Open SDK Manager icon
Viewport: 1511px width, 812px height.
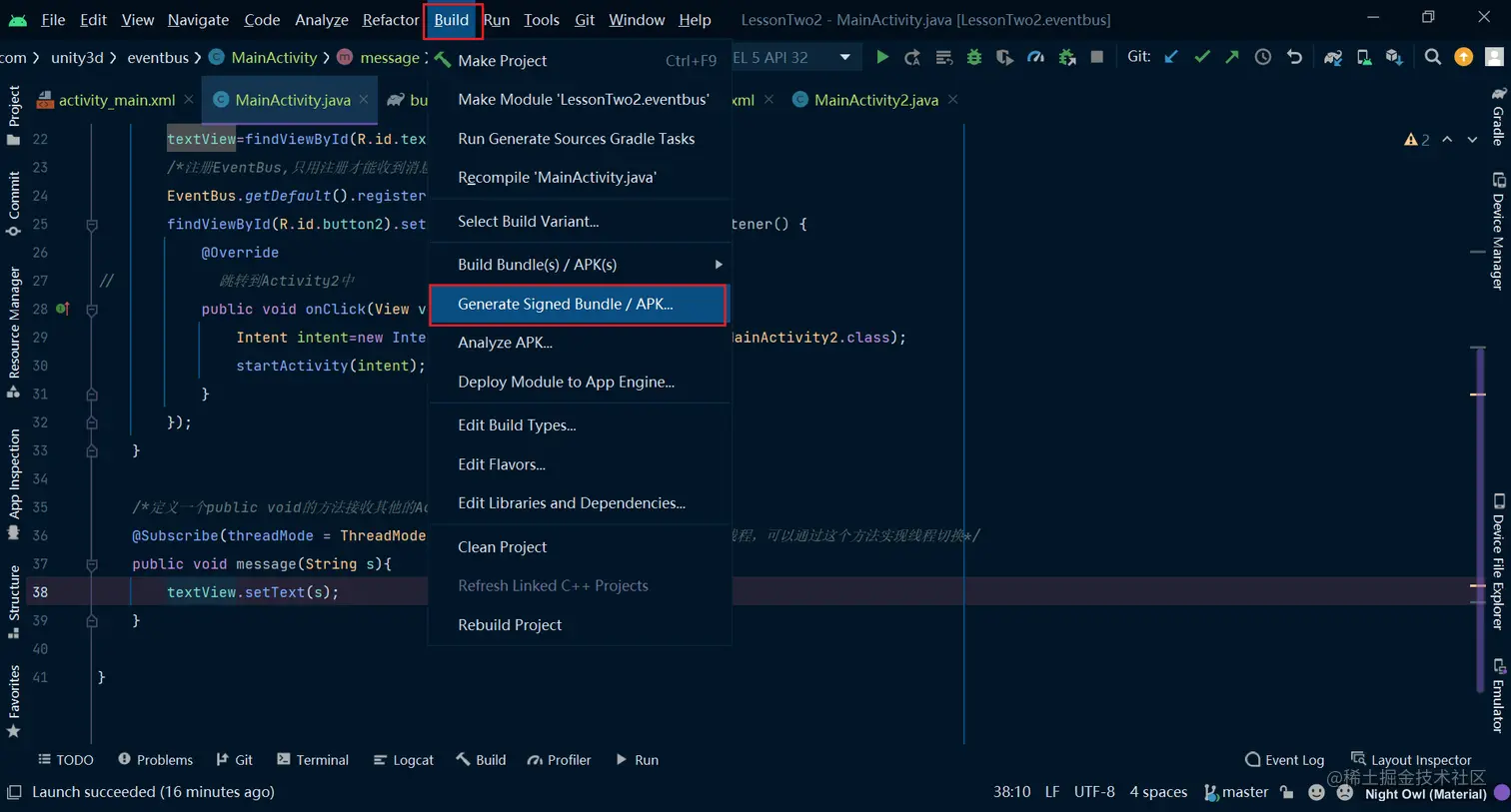[x=1394, y=57]
